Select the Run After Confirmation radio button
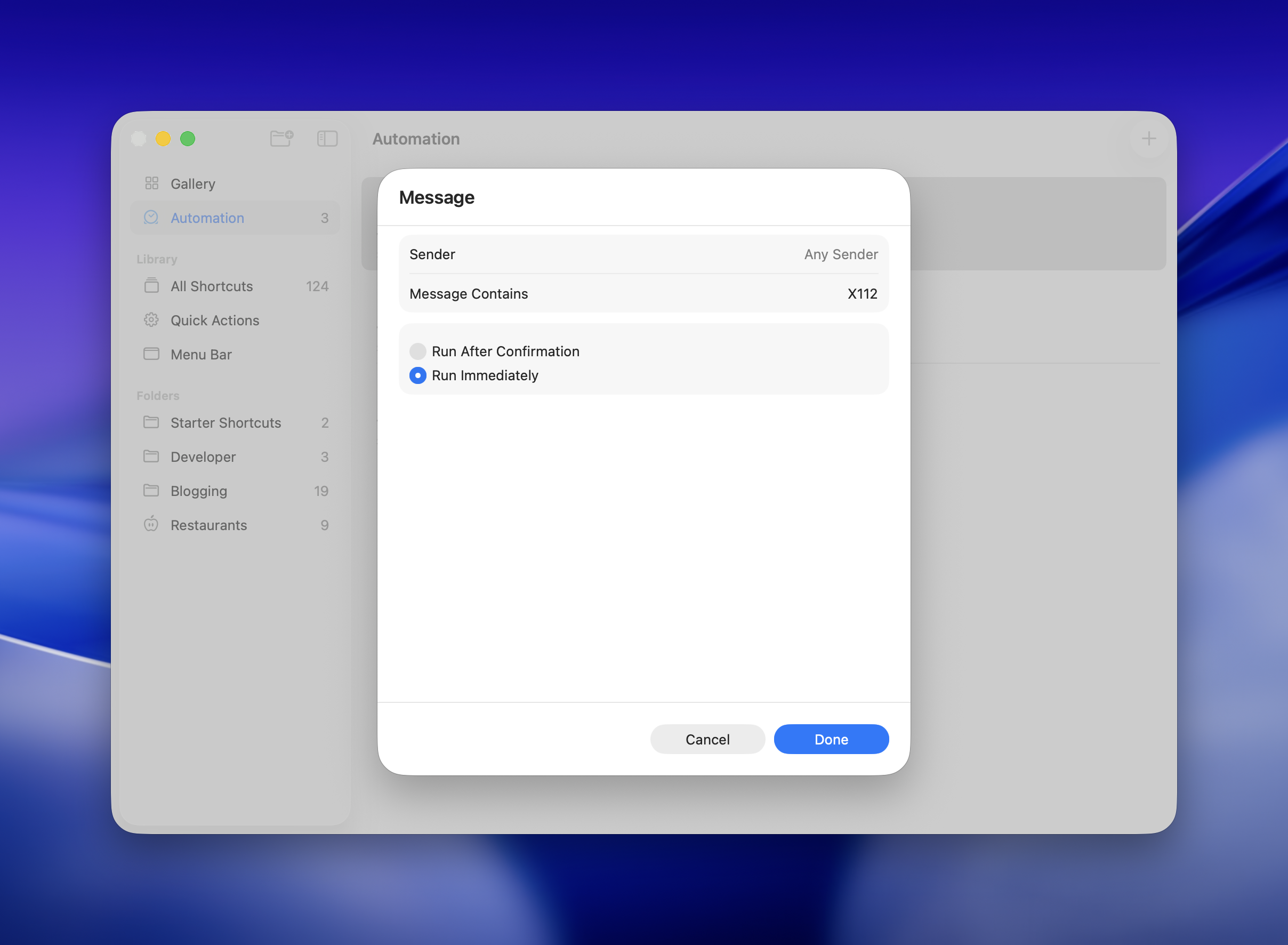 tap(418, 351)
